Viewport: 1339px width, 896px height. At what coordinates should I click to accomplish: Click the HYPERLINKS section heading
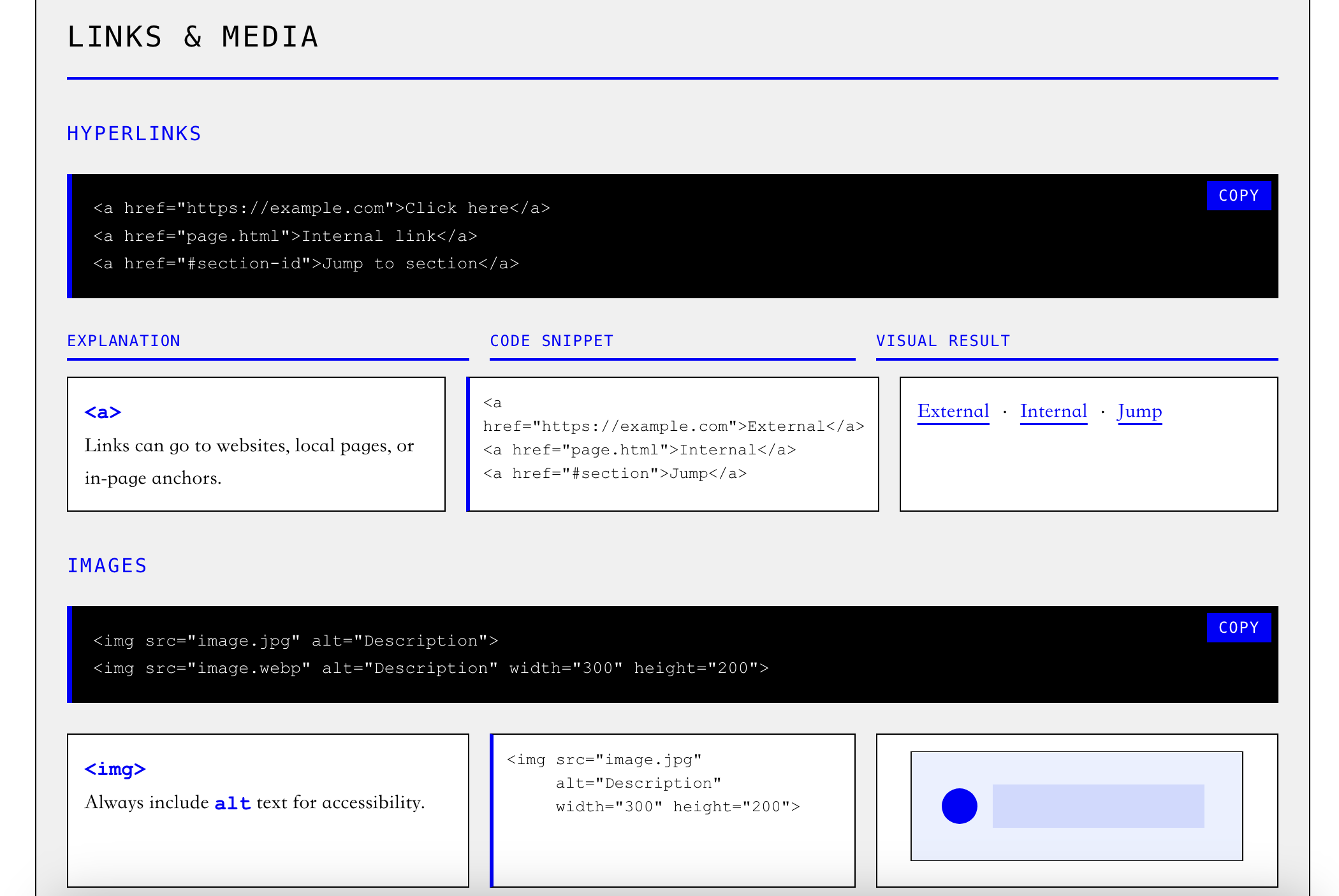[x=134, y=133]
